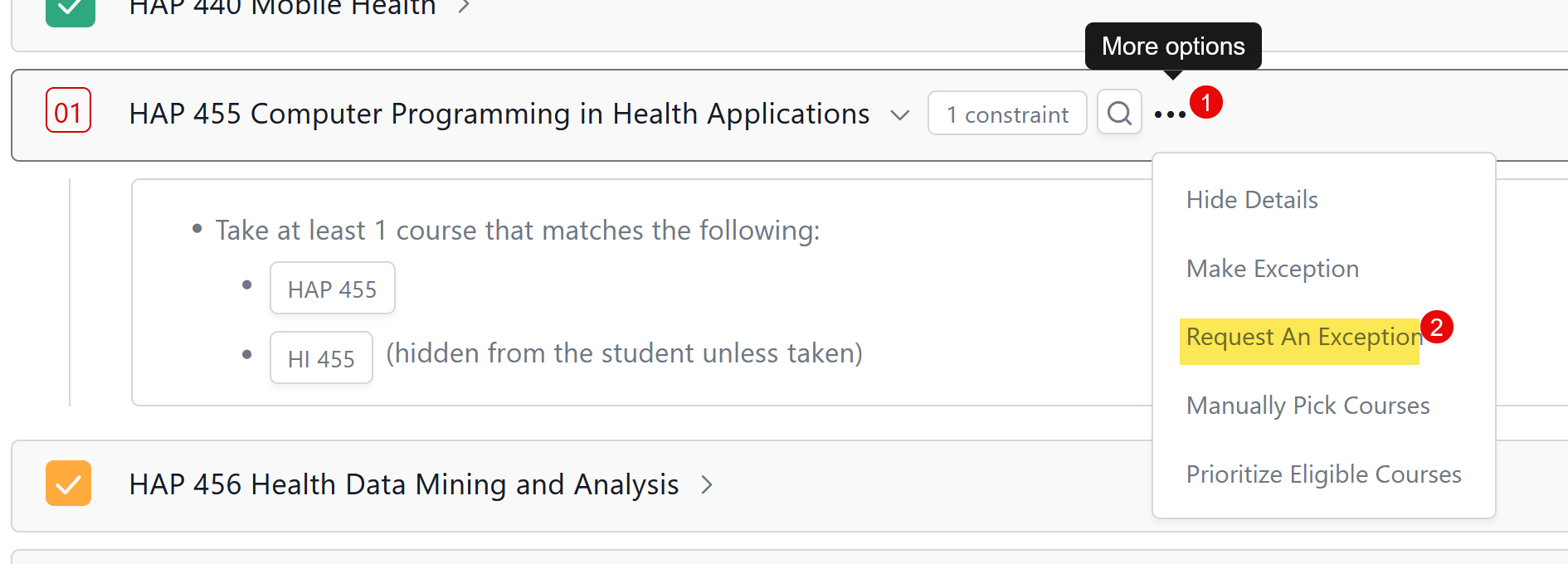Click the HAP 455 course chip
This screenshot has width=1568, height=564.
click(332, 289)
